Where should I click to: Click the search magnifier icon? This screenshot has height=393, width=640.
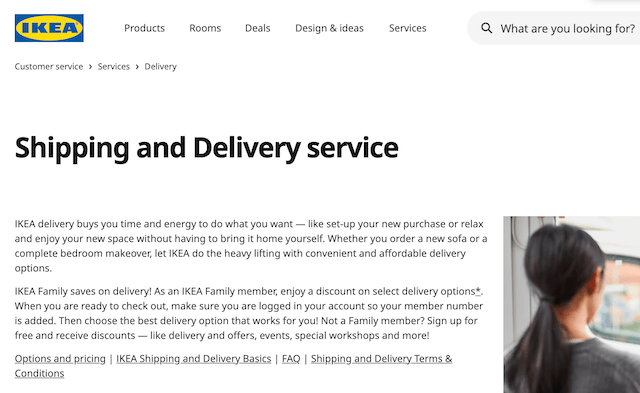click(486, 28)
